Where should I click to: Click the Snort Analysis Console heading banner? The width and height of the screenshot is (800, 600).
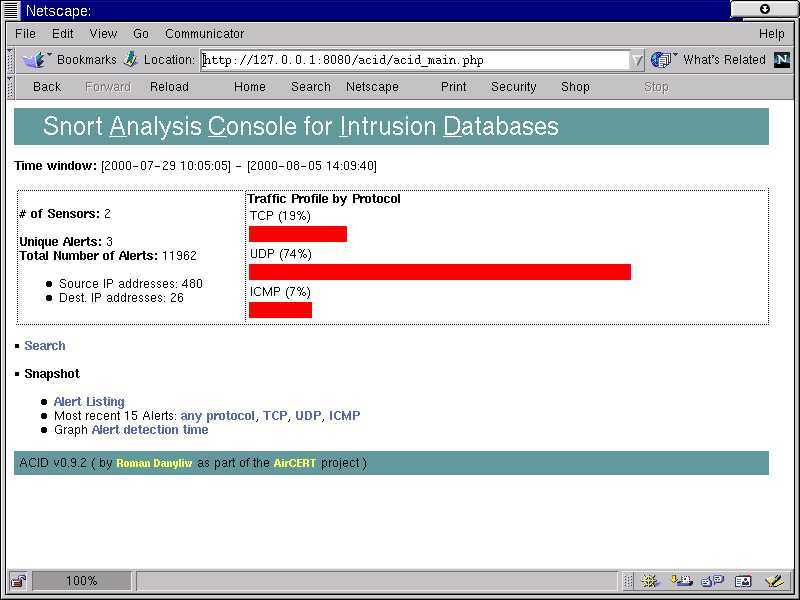pos(391,127)
